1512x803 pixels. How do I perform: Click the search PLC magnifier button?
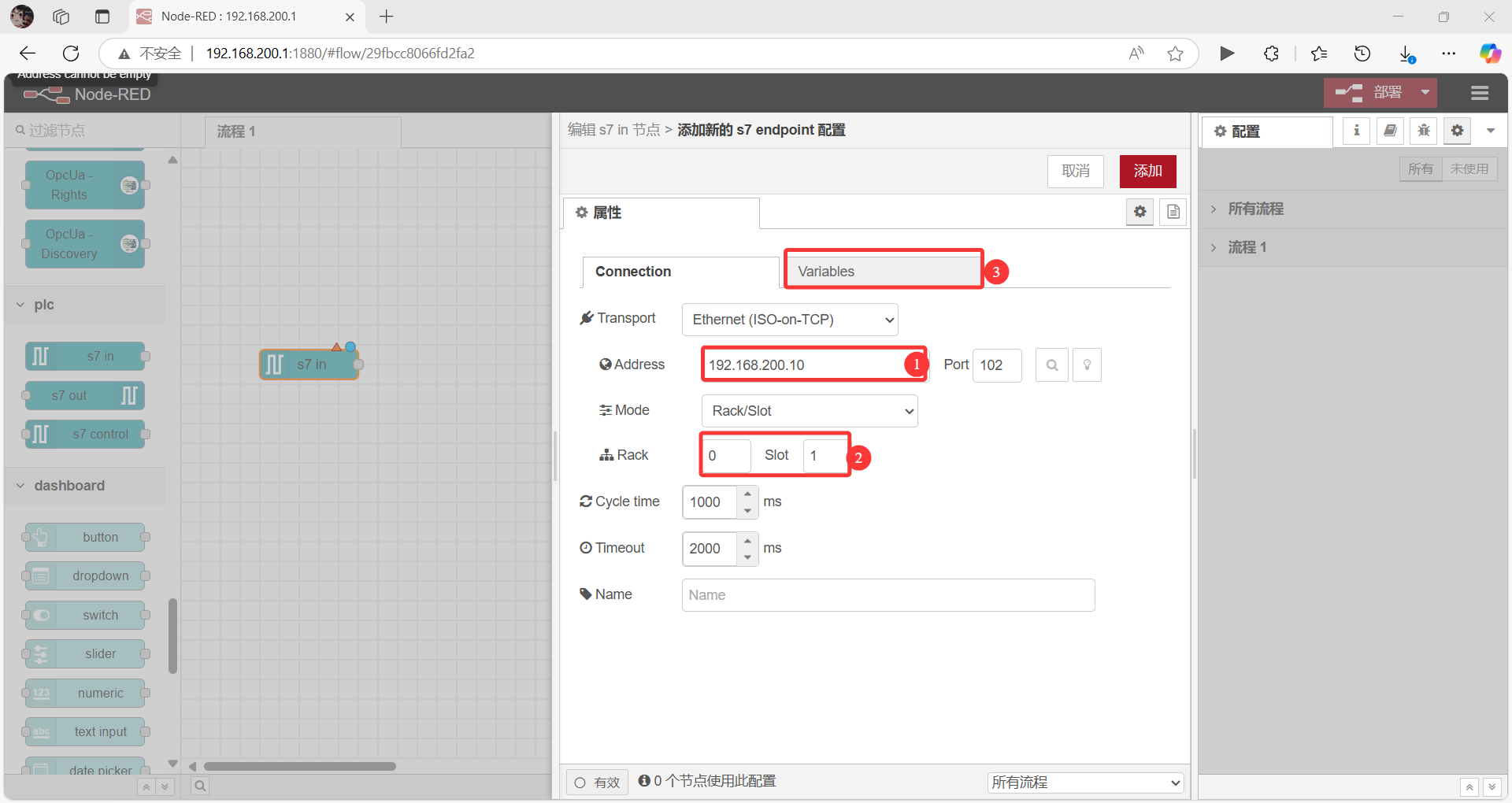pos(1052,365)
